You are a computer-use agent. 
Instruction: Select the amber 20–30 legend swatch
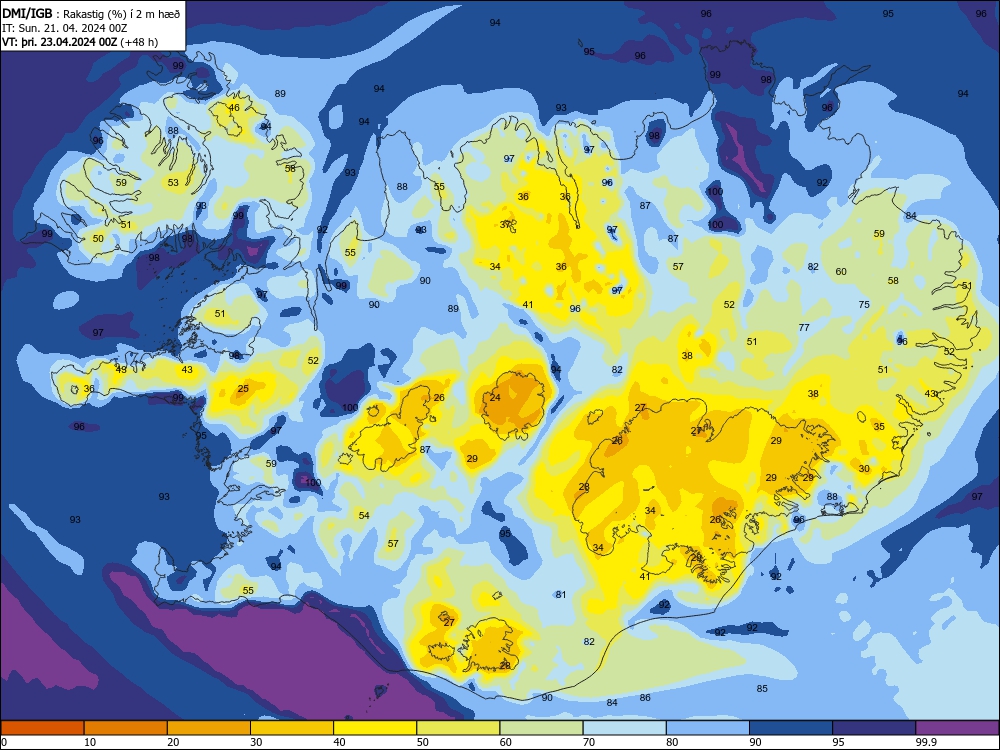[x=209, y=728]
